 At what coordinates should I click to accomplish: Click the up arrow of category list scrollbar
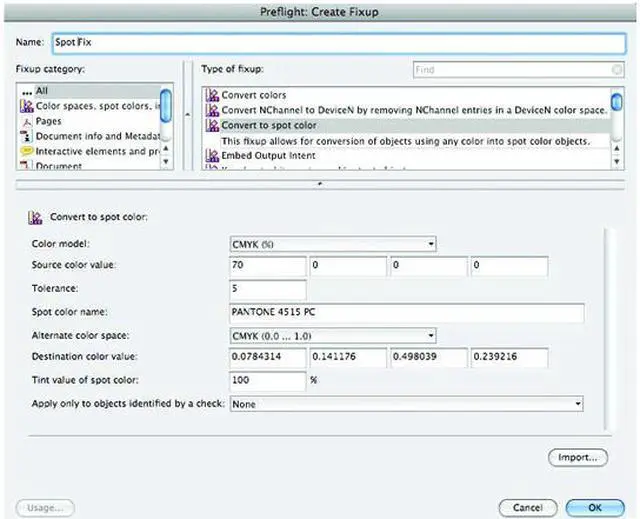click(x=166, y=148)
